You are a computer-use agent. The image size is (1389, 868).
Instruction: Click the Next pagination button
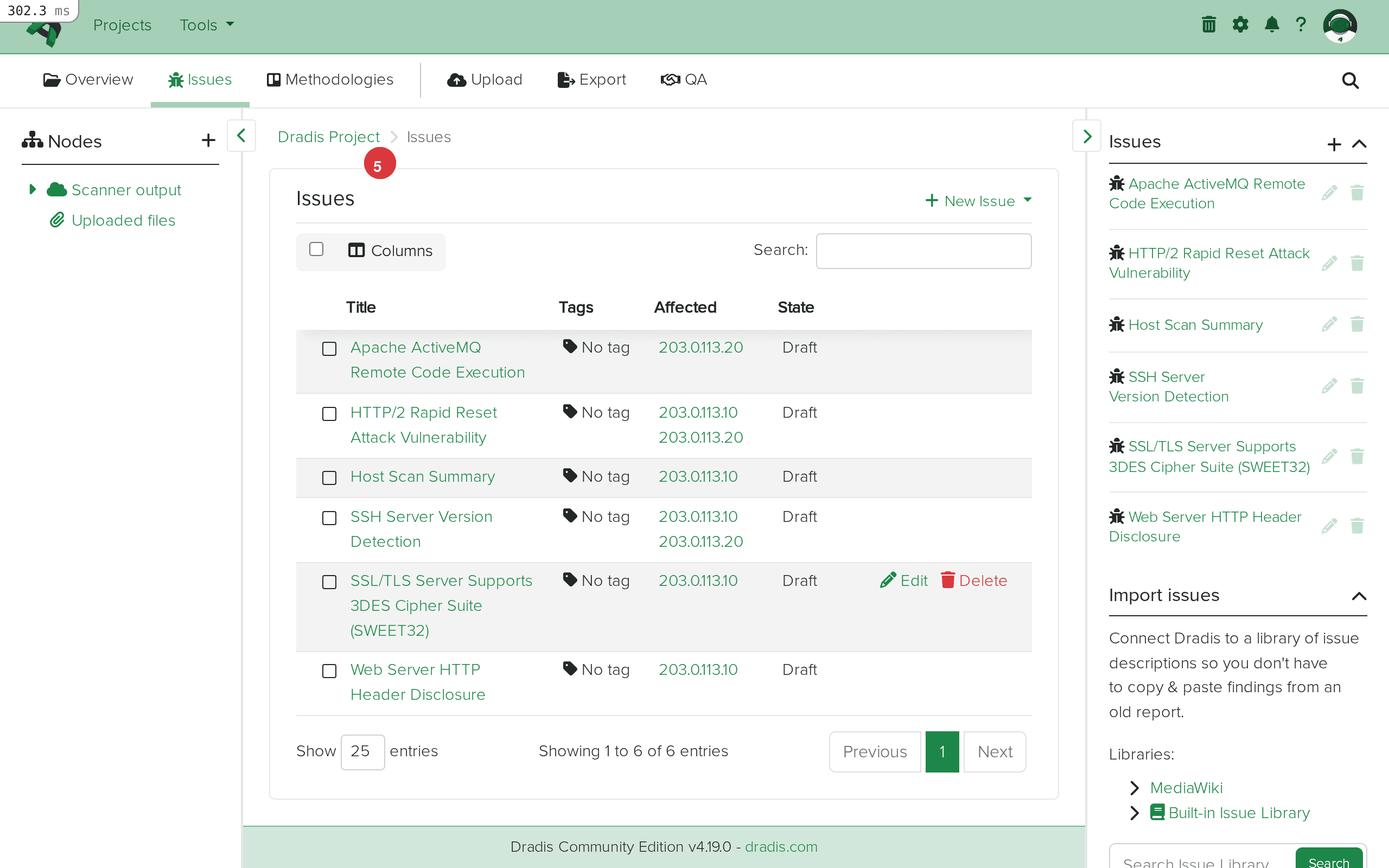[993, 751]
